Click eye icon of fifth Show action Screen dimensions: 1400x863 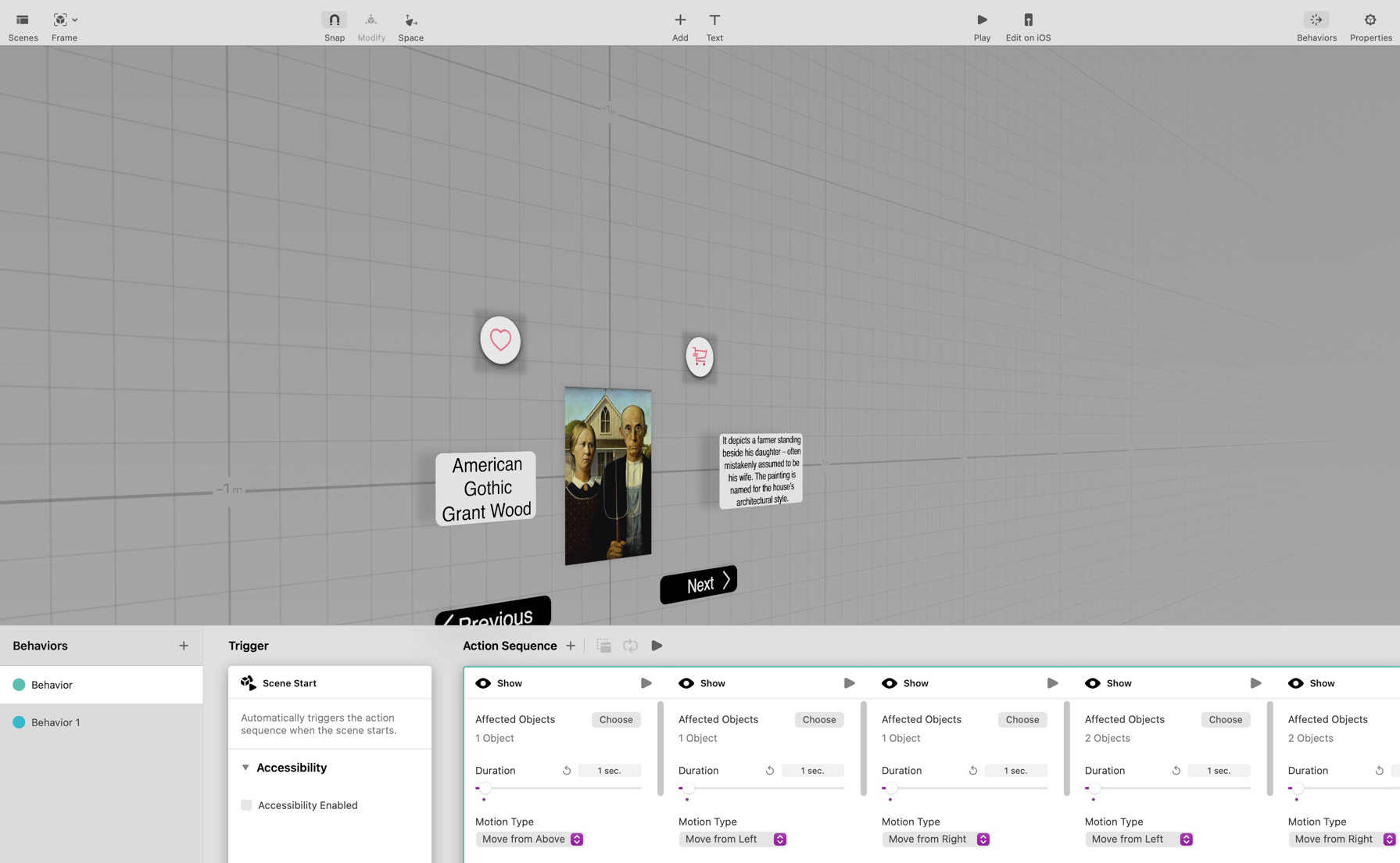coord(1296,683)
